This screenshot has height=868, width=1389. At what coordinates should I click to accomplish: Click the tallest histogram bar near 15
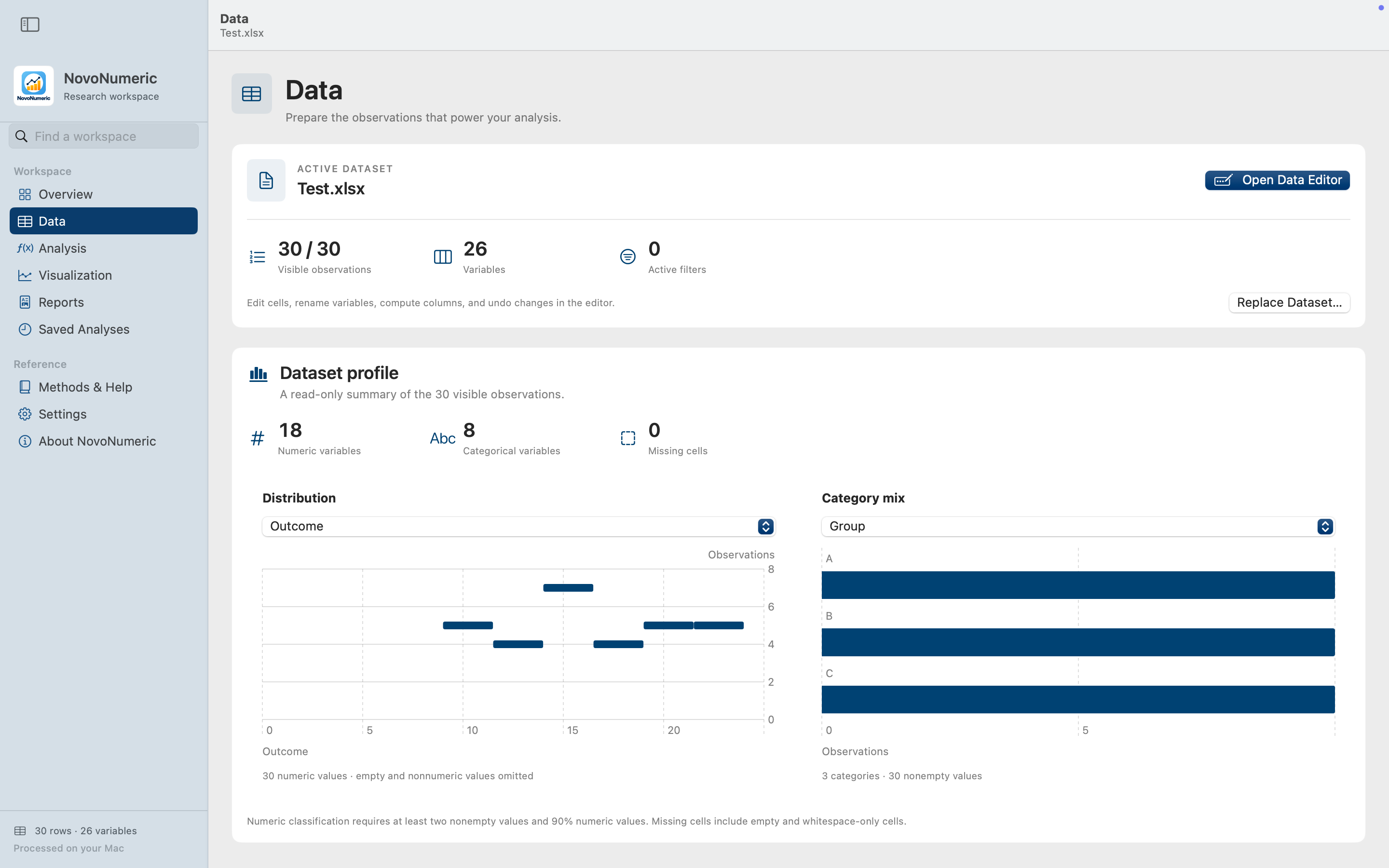click(x=568, y=588)
